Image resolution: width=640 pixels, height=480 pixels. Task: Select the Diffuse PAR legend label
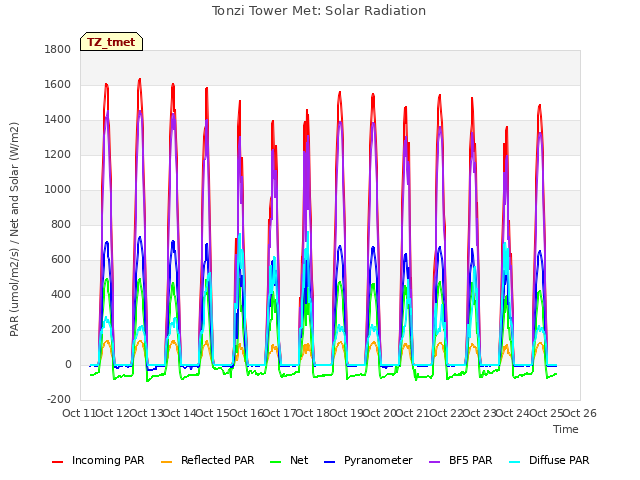[x=559, y=460]
